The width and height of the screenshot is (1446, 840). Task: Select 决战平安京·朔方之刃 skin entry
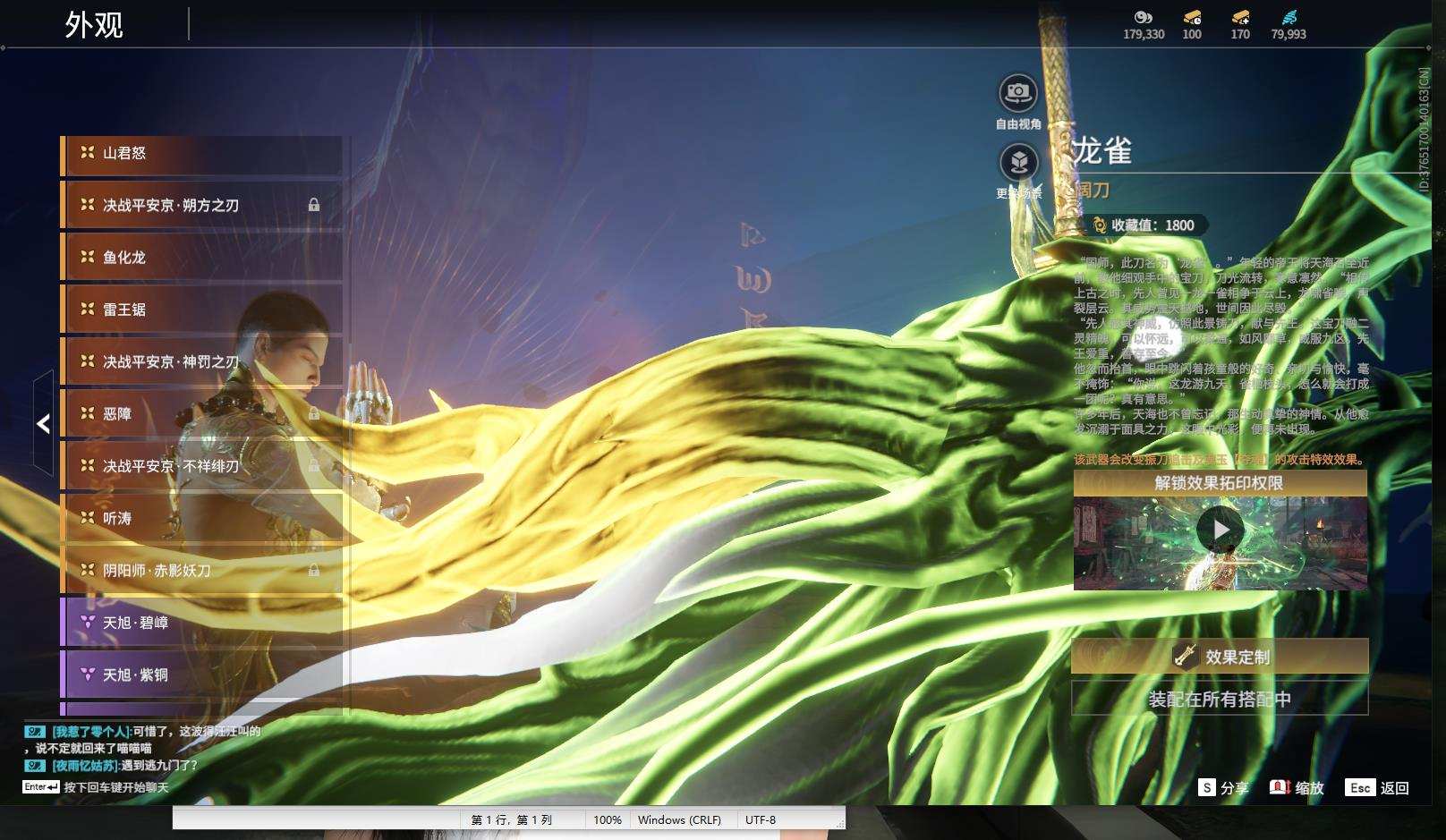click(x=201, y=206)
